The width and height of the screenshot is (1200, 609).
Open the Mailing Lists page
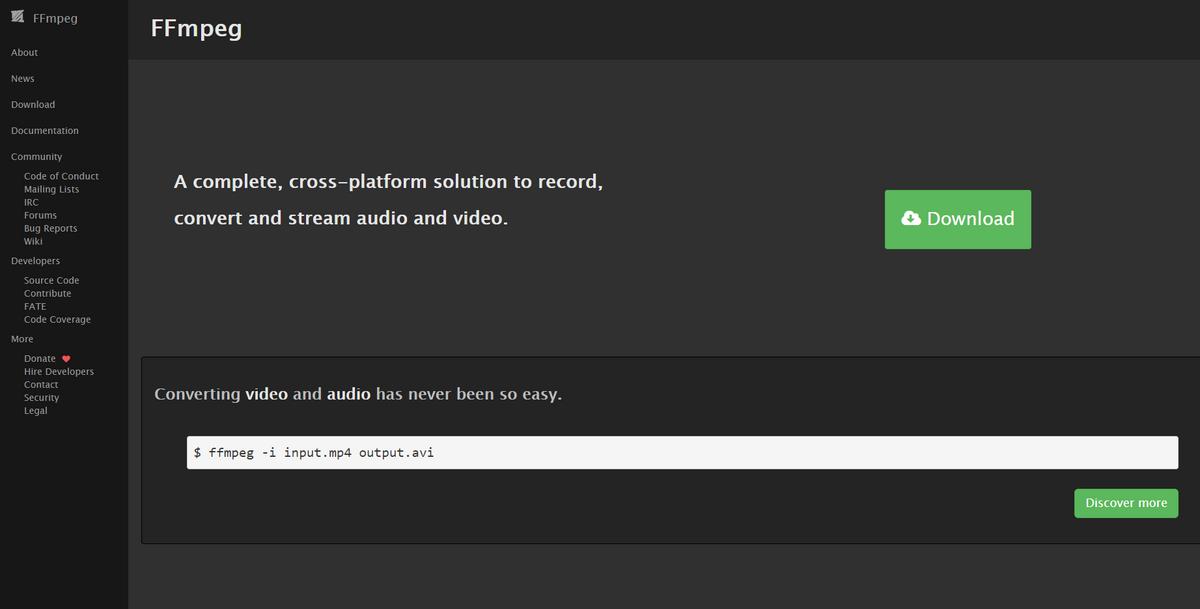click(52, 188)
